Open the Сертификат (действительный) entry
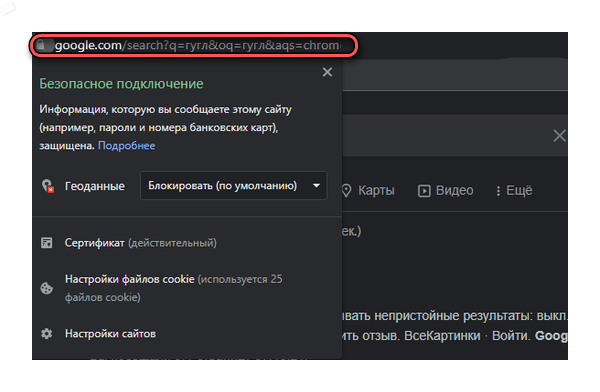The width and height of the screenshot is (600, 392). pyautogui.click(x=140, y=243)
